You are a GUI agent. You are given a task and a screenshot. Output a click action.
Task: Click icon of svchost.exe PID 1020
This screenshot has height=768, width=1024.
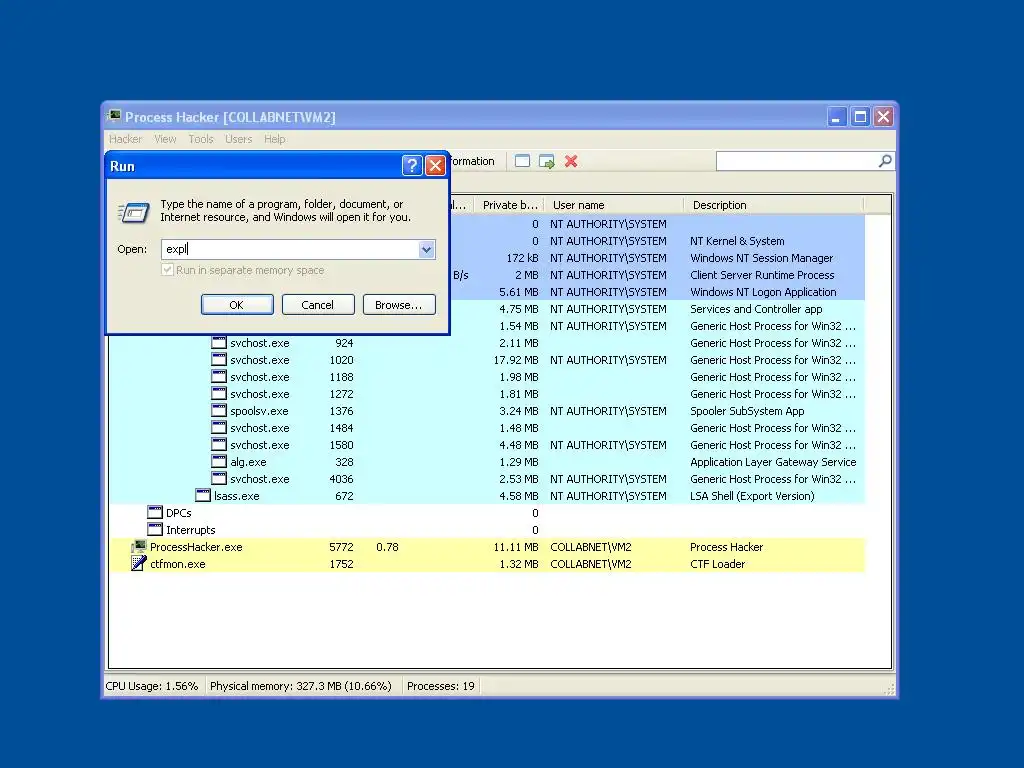point(219,360)
